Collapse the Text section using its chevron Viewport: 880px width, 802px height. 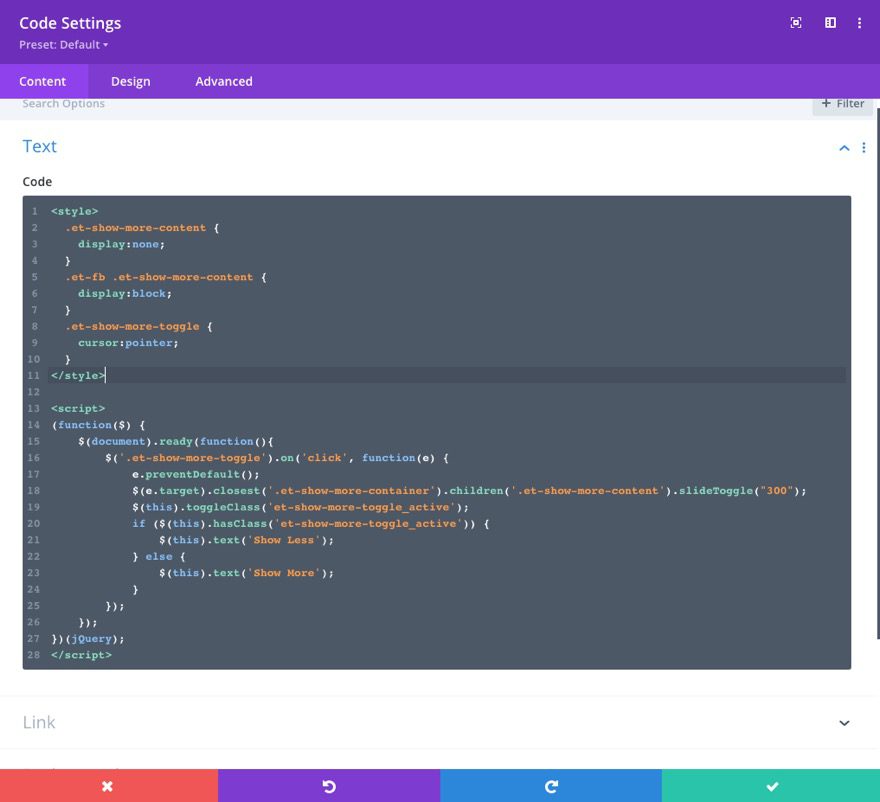[x=843, y=147]
